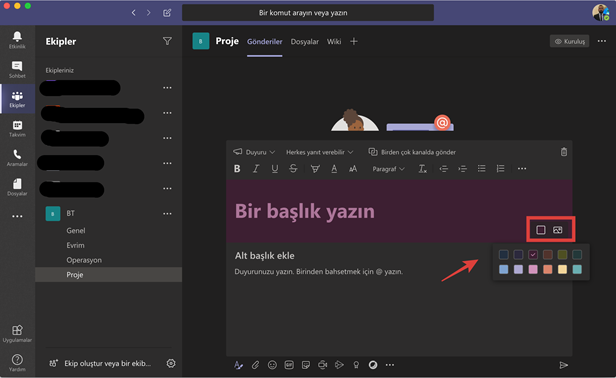Click the Kuruluş button
This screenshot has height=378, width=616.
click(x=569, y=41)
